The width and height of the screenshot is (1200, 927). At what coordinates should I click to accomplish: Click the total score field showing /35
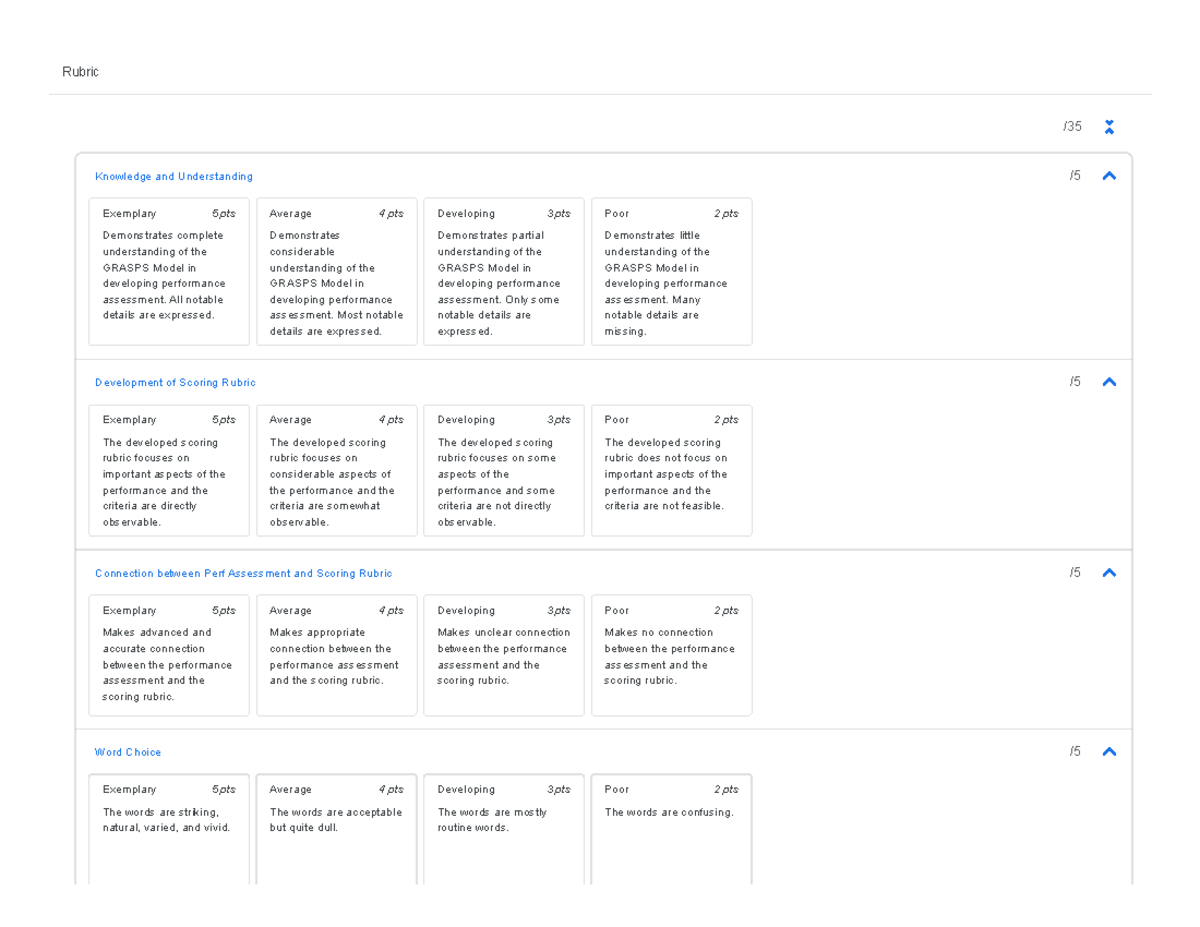[1071, 126]
